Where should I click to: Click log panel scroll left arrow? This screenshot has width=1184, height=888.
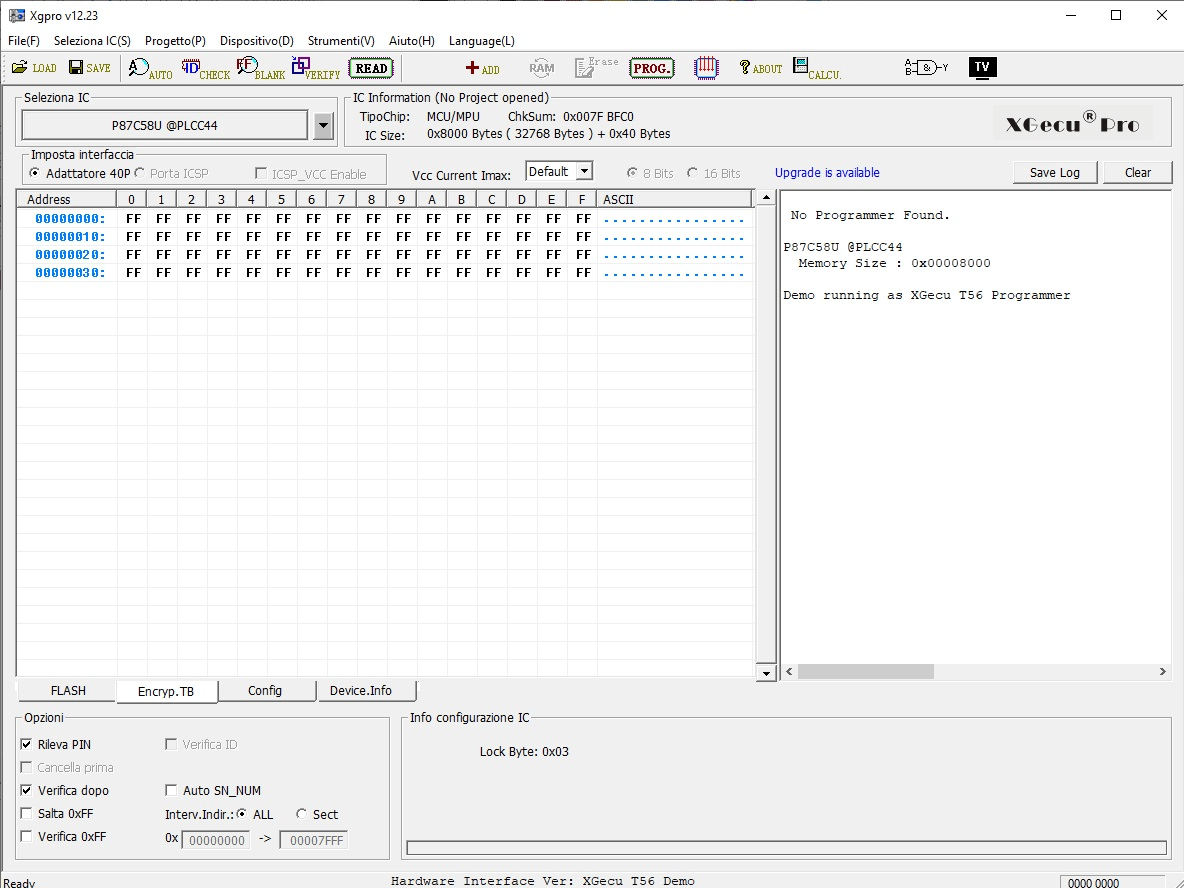790,671
